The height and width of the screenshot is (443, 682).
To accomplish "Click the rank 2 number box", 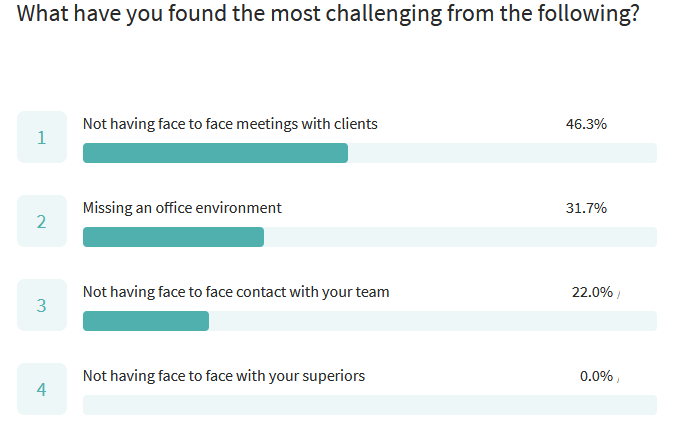I will pos(42,221).
